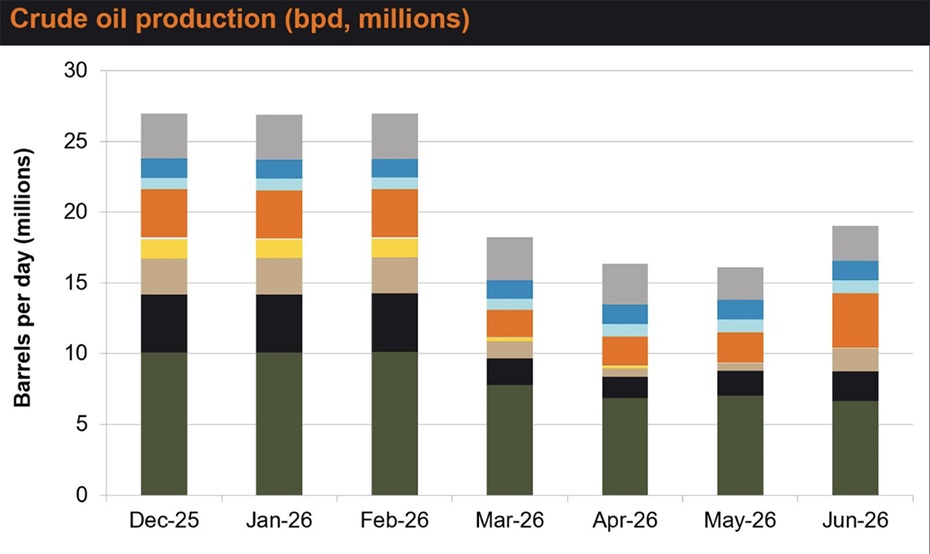Select the black segment of Jun-26 bar

[x=855, y=387]
